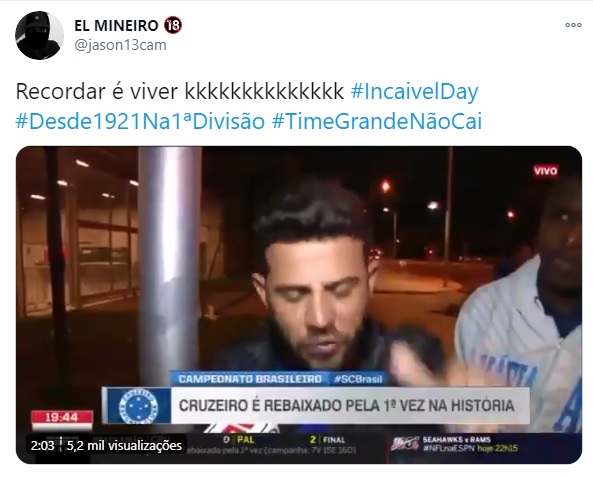The image size is (593, 478).
Task: Click the #SCBrasil tag in the video
Action: pyautogui.click(x=358, y=379)
